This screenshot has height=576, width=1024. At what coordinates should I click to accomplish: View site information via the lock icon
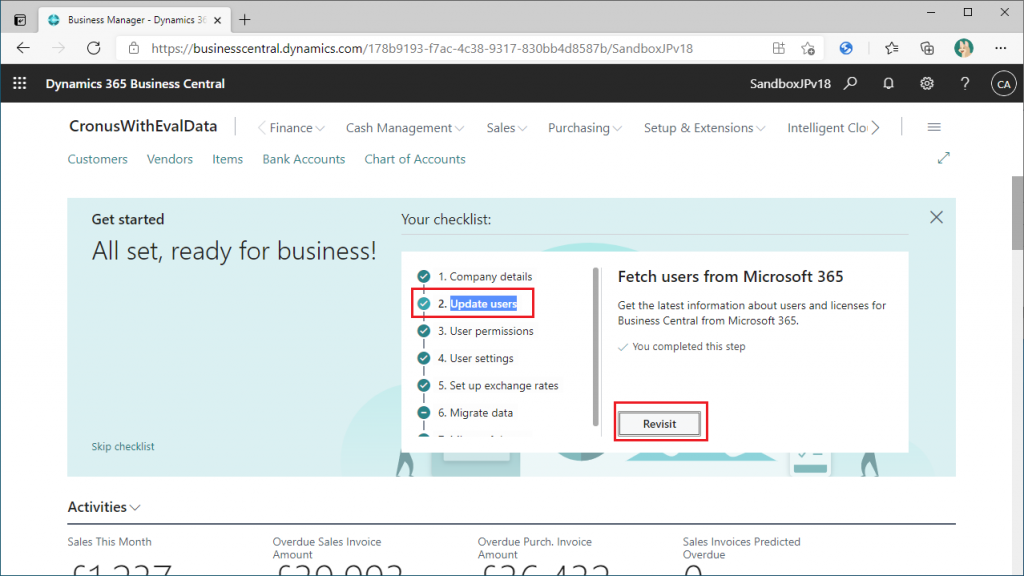coord(134,48)
